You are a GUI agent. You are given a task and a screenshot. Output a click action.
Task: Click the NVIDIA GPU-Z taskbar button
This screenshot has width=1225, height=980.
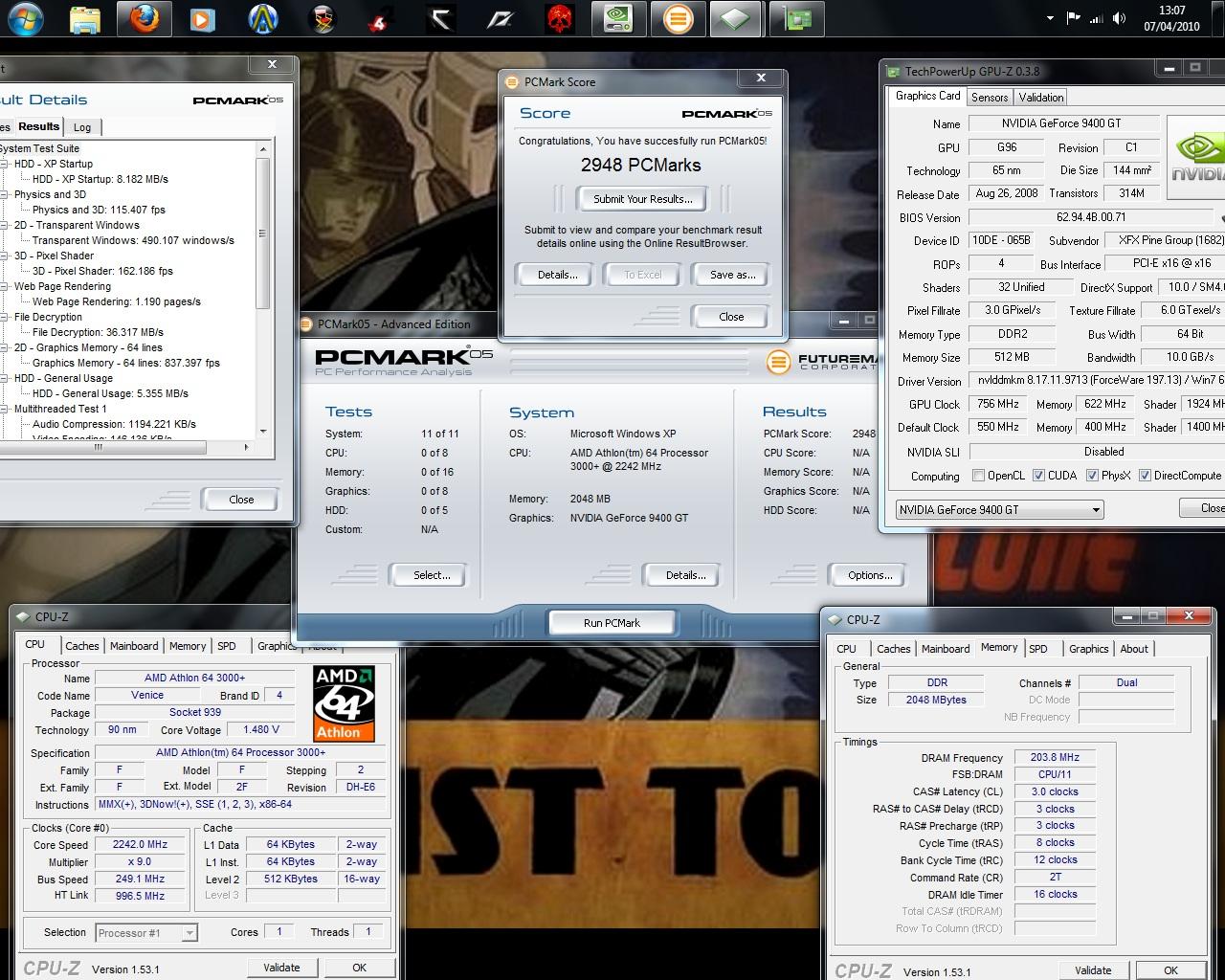[x=618, y=18]
